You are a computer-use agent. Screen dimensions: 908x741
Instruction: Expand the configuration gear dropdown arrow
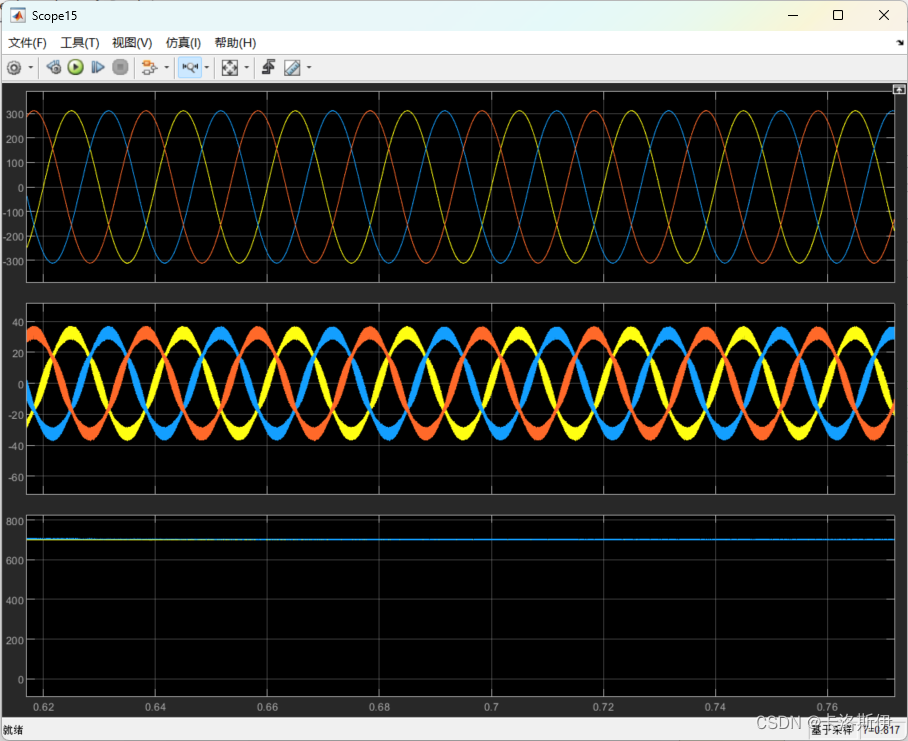tap(31, 68)
